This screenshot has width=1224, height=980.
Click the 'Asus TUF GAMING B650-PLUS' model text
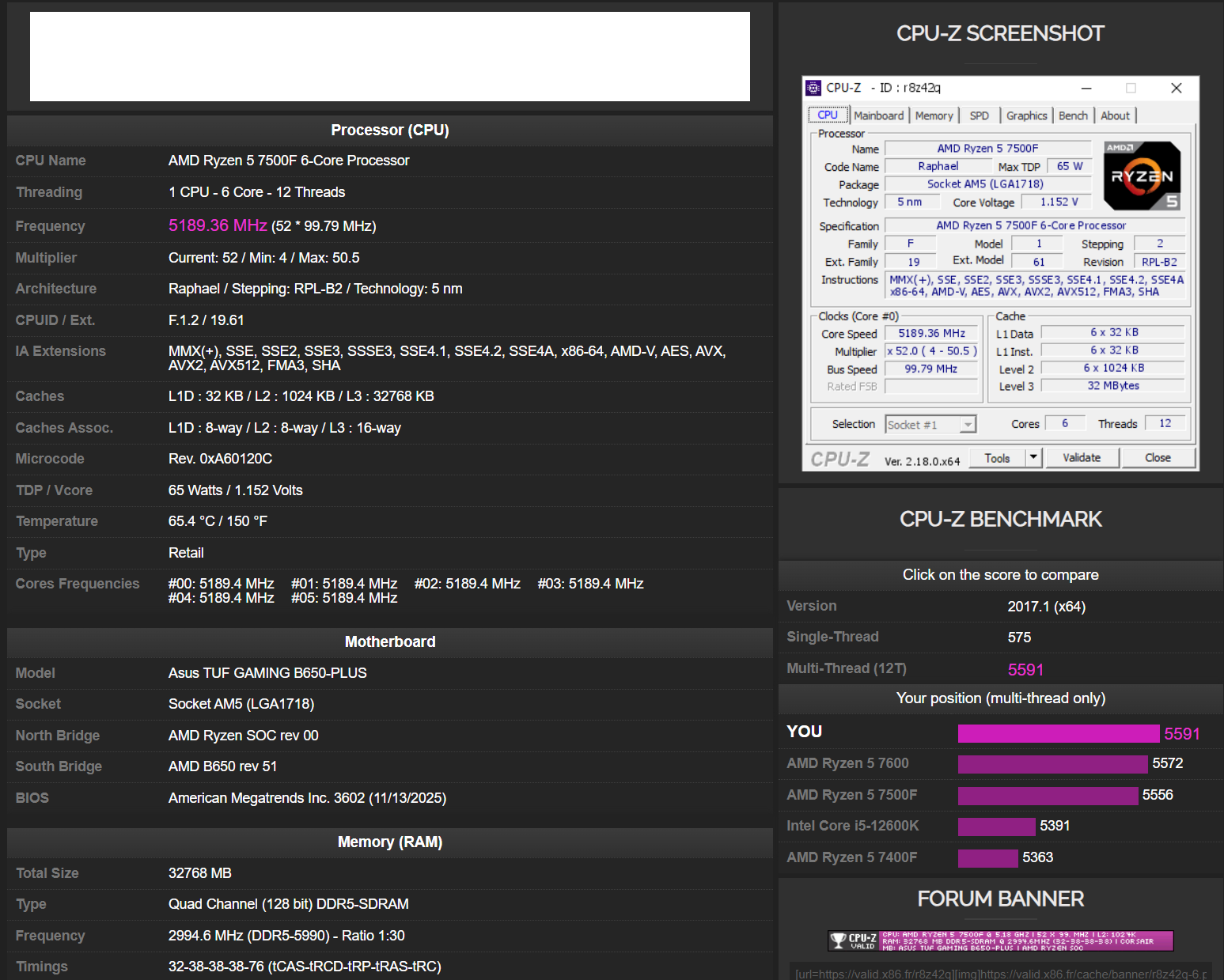point(267,673)
